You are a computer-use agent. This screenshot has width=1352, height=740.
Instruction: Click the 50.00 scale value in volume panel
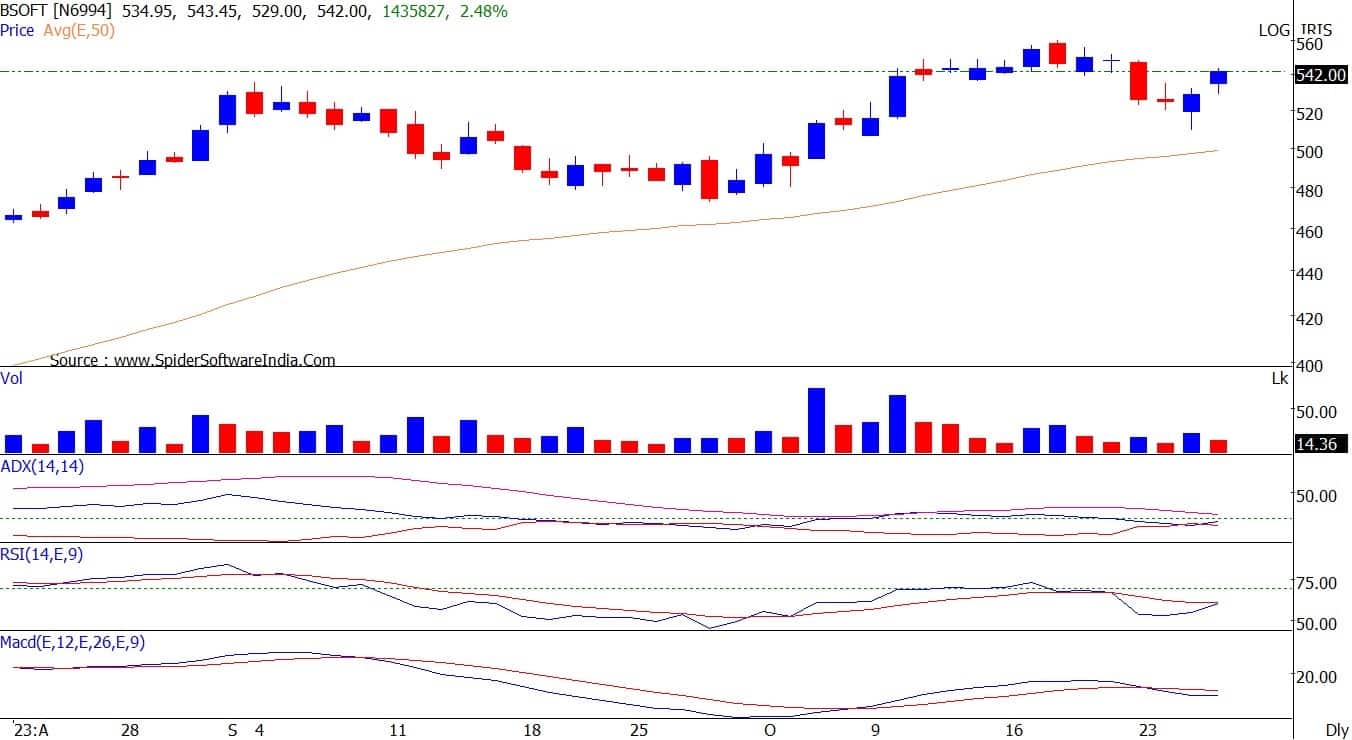click(x=1317, y=411)
